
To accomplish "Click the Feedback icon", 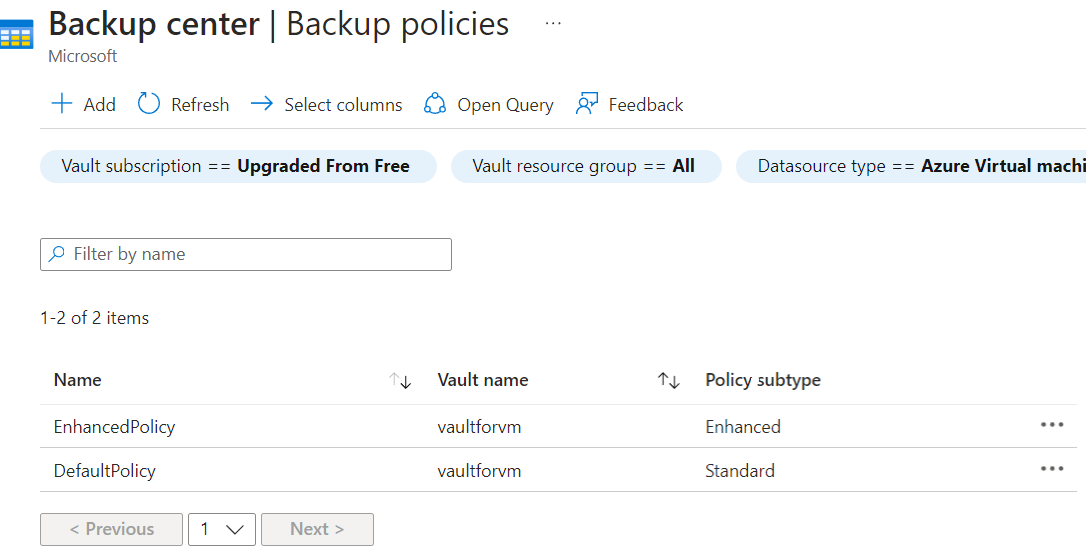I will coord(587,104).
